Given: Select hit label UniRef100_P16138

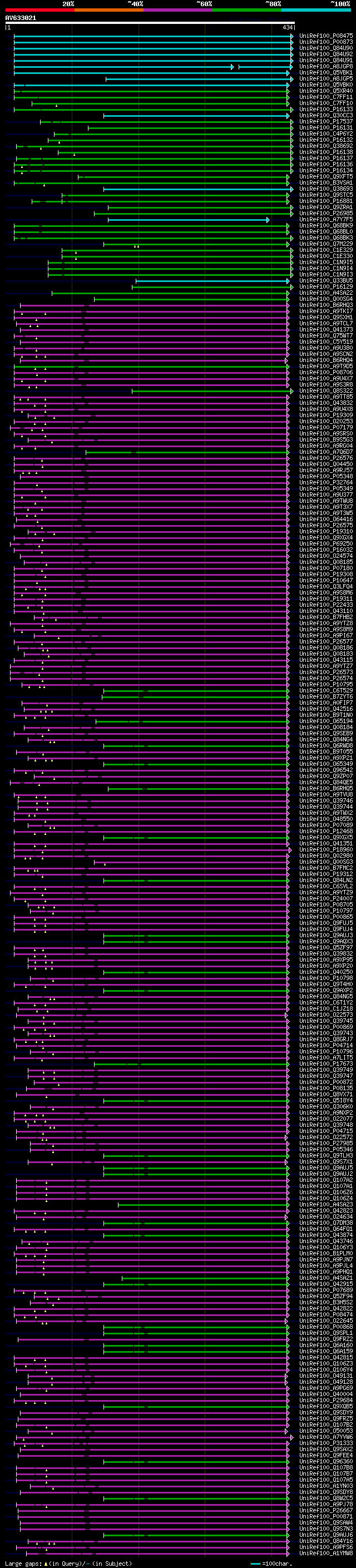Looking at the screenshot, I should (x=325, y=152).
